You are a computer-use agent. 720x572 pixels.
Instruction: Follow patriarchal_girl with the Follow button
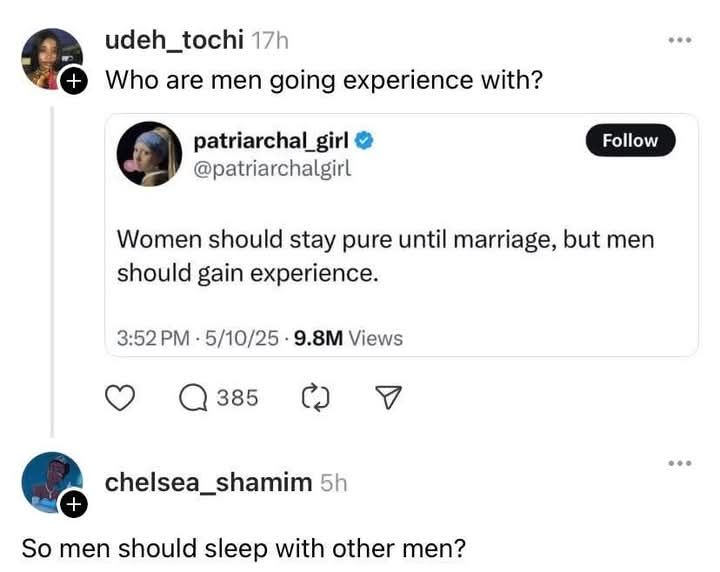630,140
